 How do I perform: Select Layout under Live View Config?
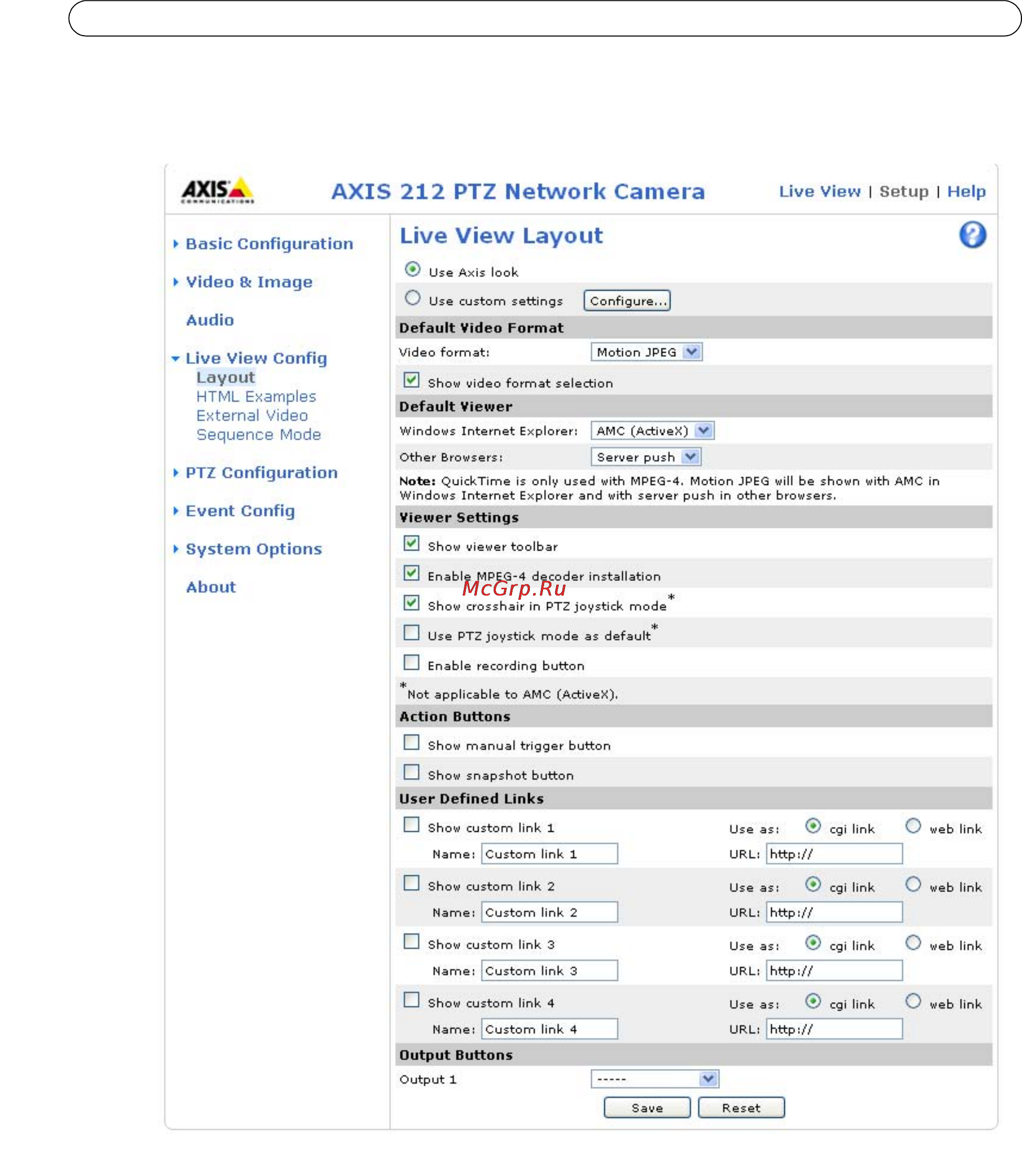click(x=225, y=377)
